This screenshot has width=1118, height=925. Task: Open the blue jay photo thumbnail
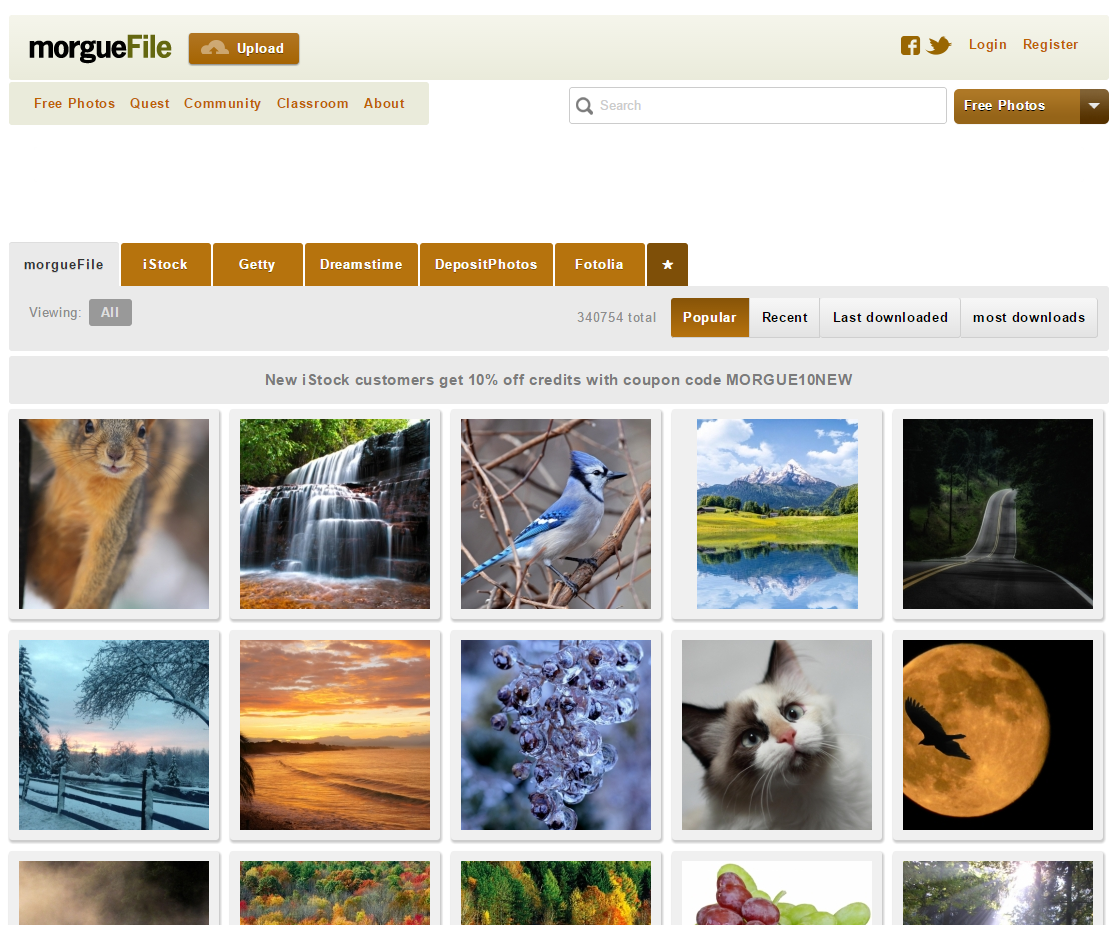click(556, 514)
